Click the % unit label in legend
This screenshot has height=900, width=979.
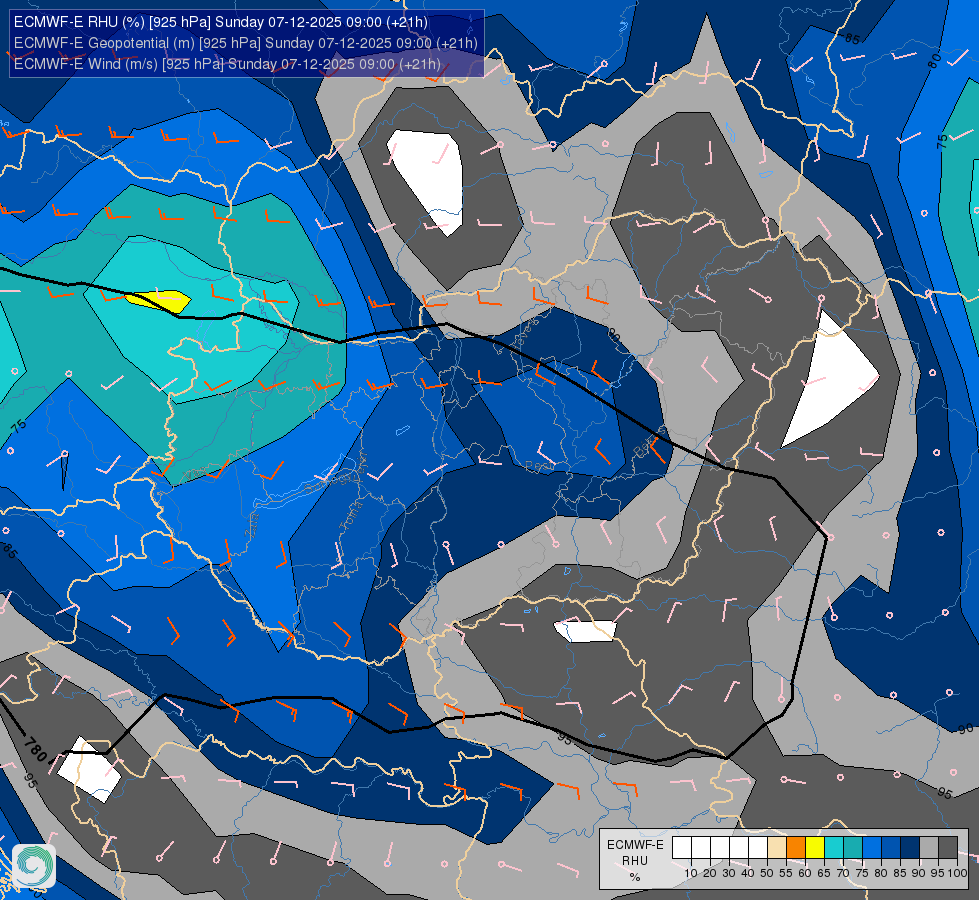pos(635,878)
